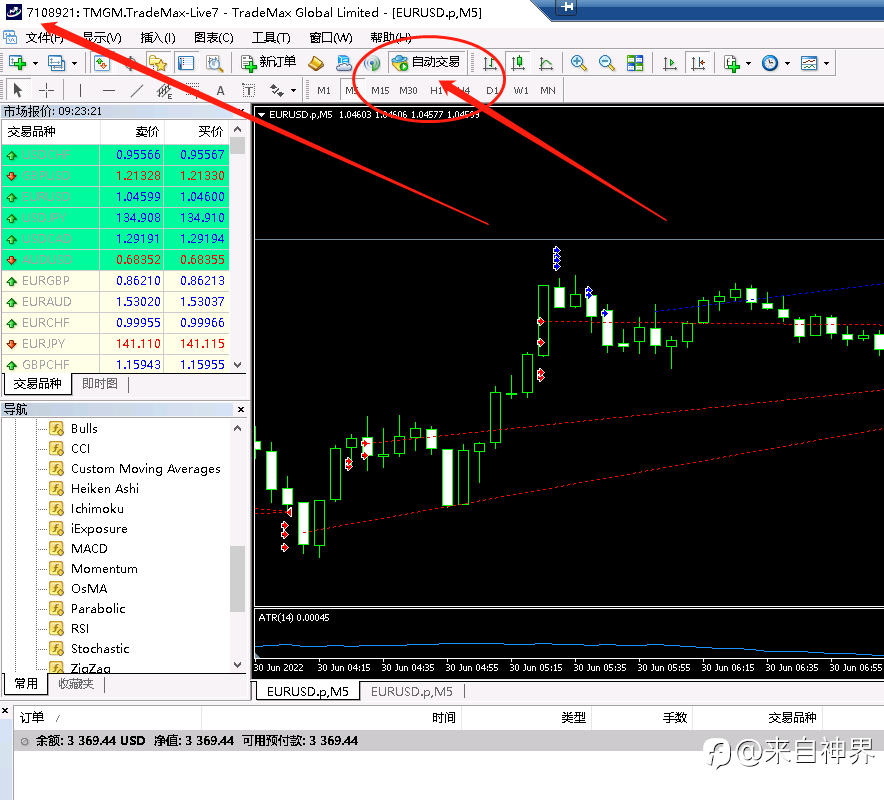
Task: Select the text label tool
Action: [248, 90]
